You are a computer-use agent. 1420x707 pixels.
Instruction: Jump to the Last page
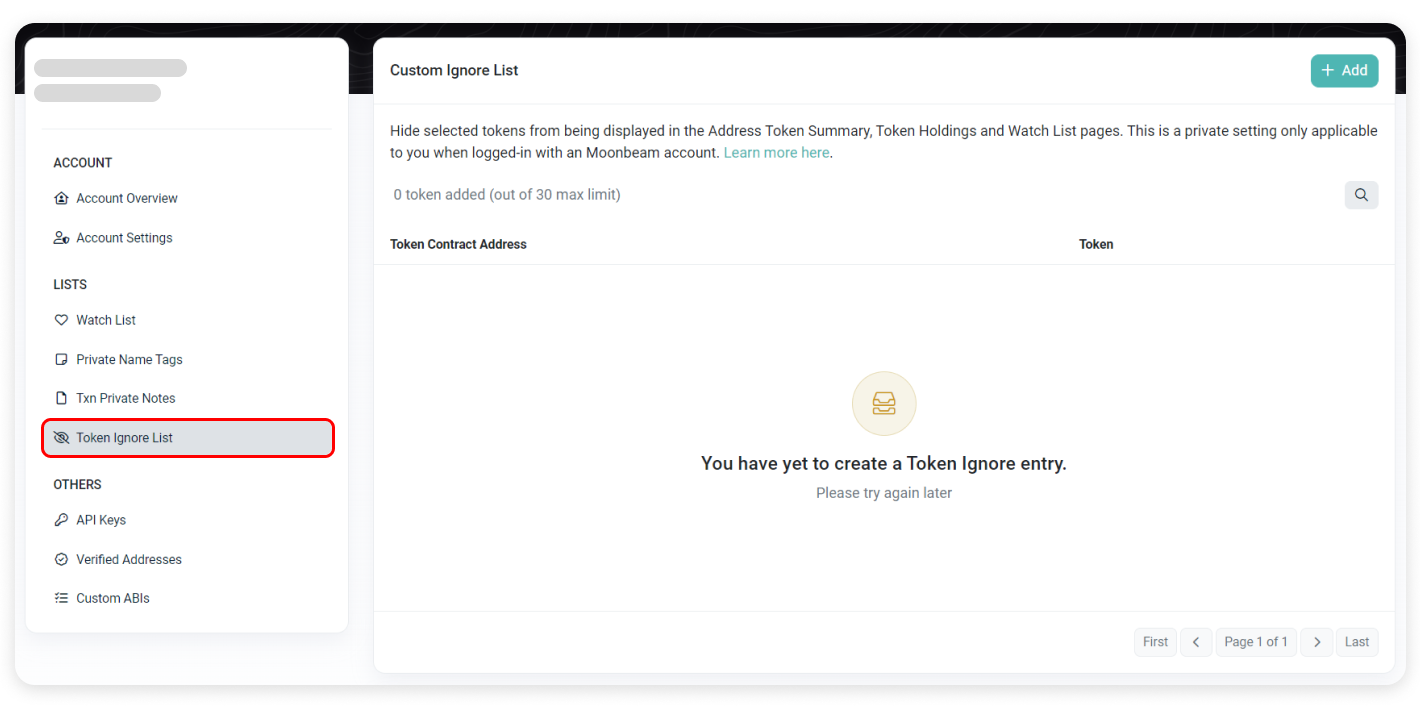coord(1357,642)
